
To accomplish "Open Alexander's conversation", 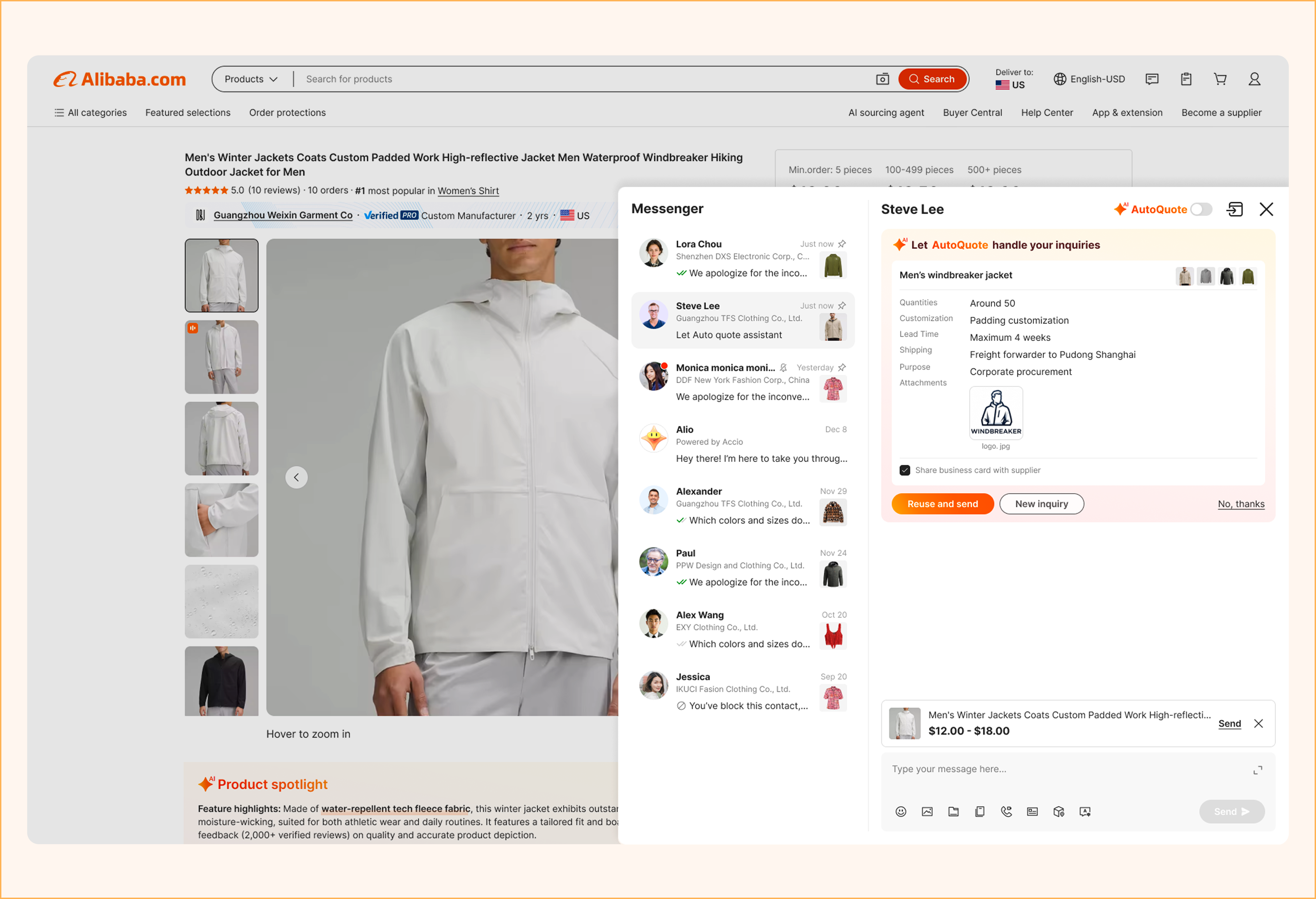I will coord(742,506).
